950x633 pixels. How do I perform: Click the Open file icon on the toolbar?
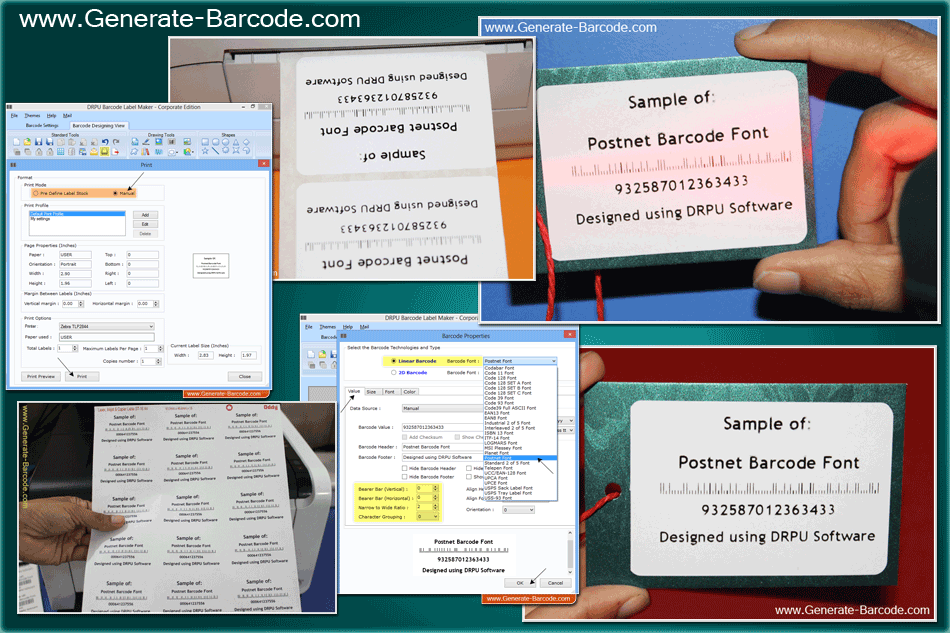[x=28, y=141]
